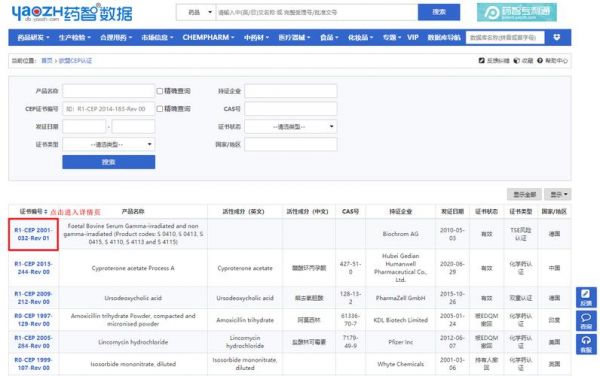Open certificate R1-CEP 2001-032-Rev 01
Image resolution: width=600 pixels, height=376 pixels.
tap(33, 234)
